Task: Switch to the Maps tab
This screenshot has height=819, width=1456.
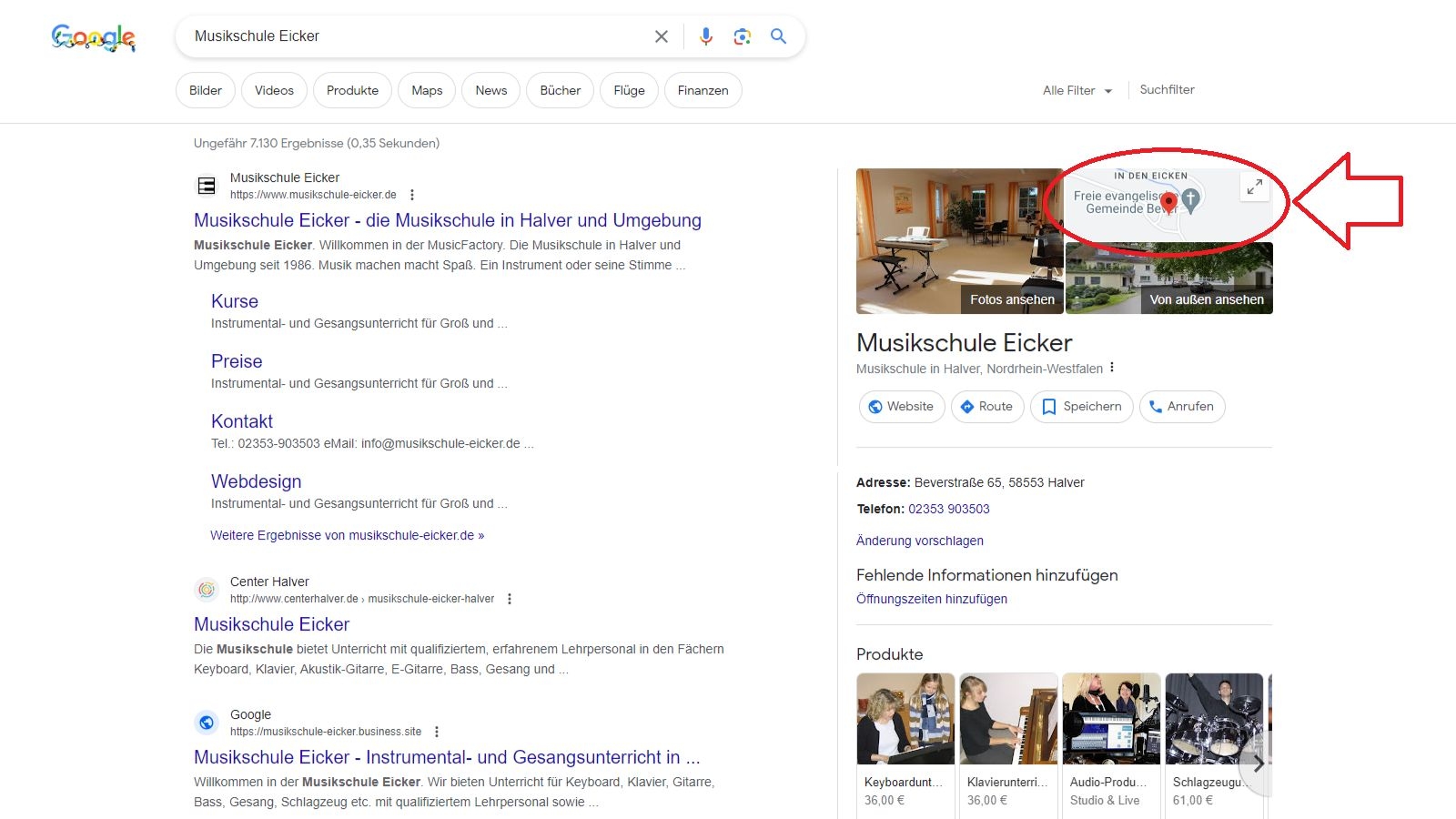Action: [x=427, y=90]
